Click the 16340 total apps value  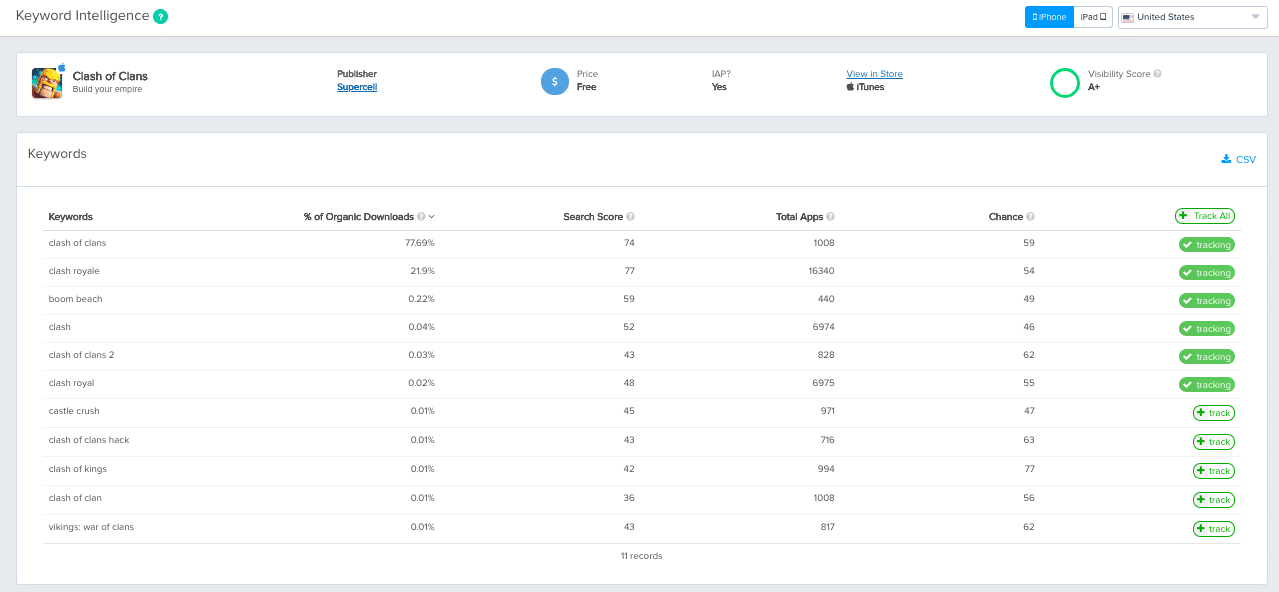(822, 271)
